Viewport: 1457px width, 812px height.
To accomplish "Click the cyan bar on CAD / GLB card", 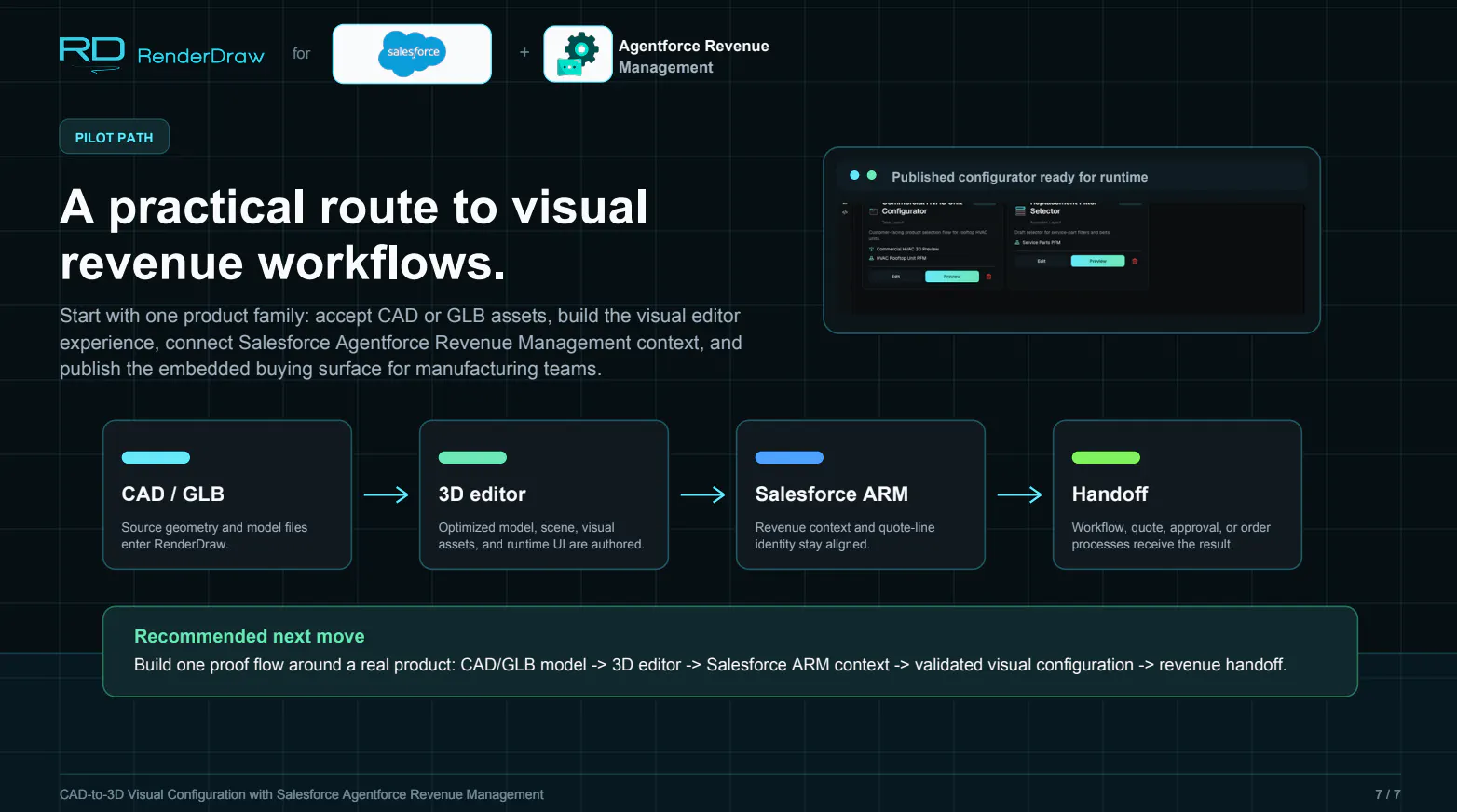I will click(x=156, y=457).
